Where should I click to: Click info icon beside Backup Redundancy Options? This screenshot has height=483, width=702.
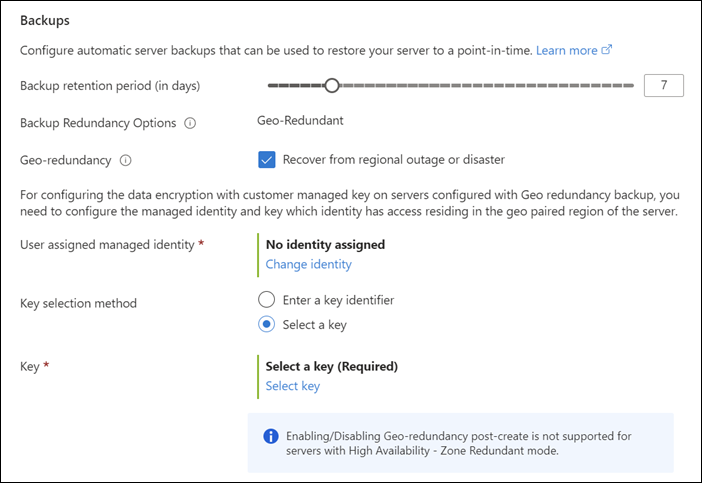tap(190, 124)
